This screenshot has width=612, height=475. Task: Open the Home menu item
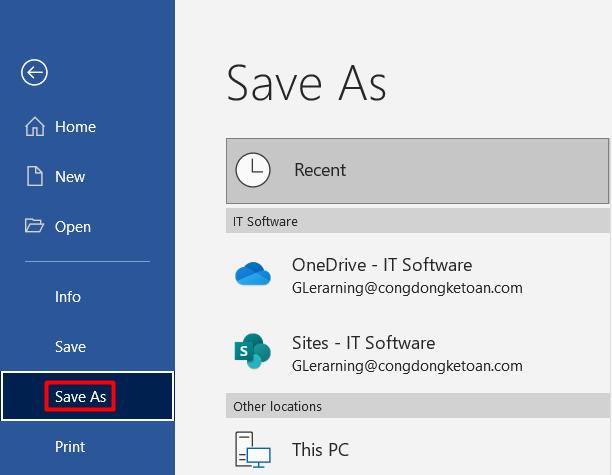87,126
